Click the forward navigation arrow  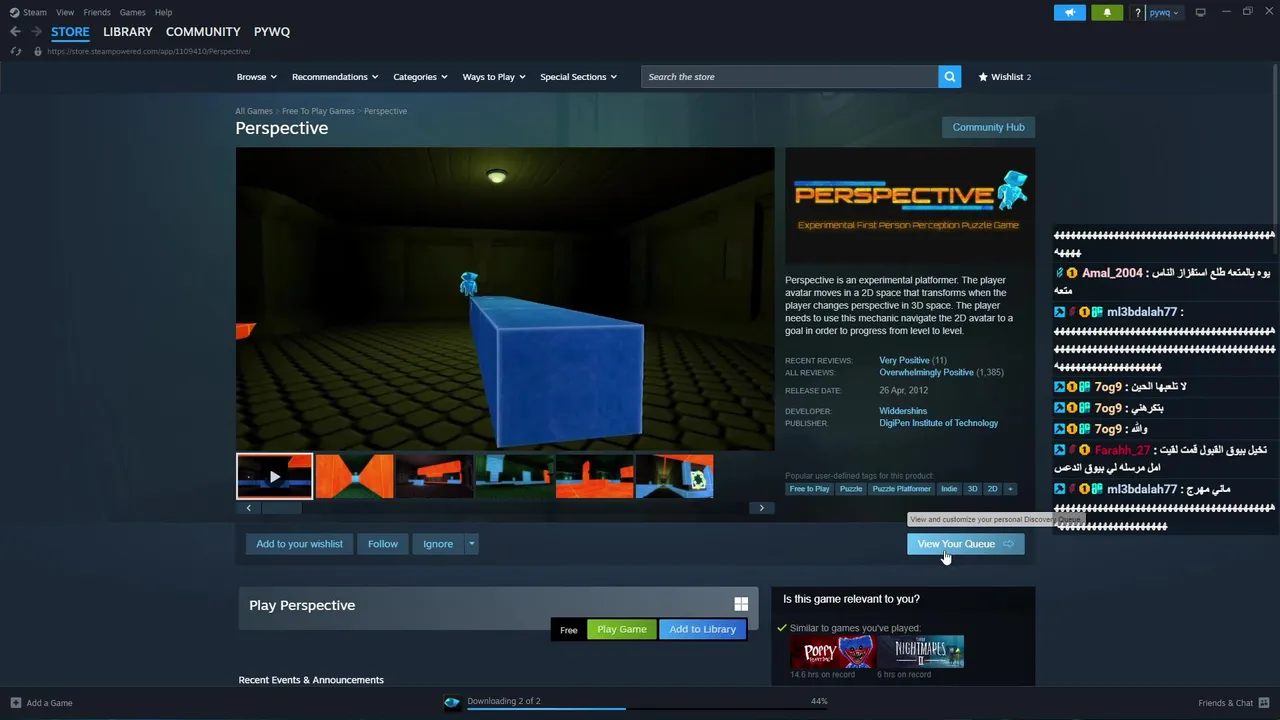pos(36,32)
